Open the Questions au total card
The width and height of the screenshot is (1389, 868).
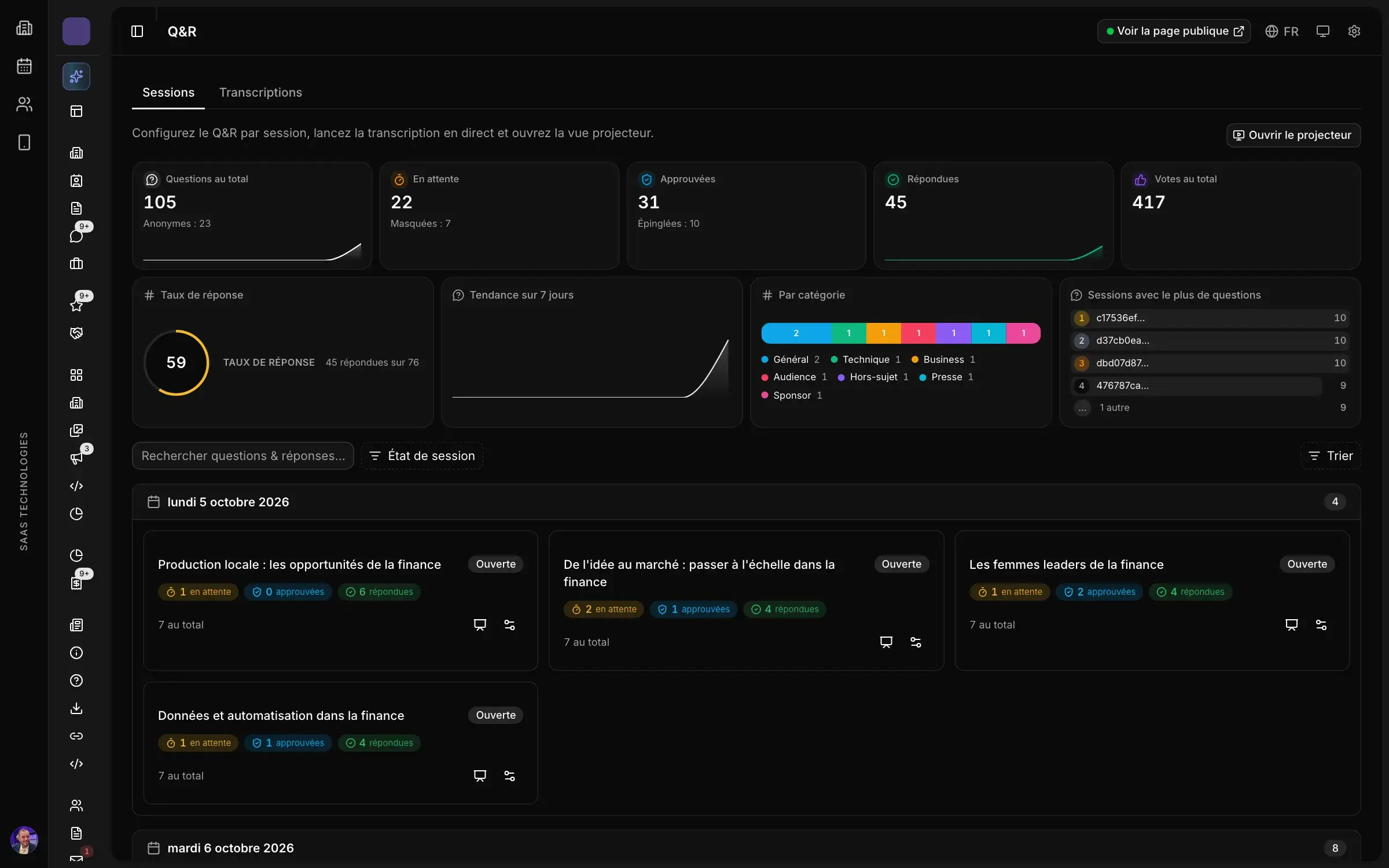coord(252,215)
